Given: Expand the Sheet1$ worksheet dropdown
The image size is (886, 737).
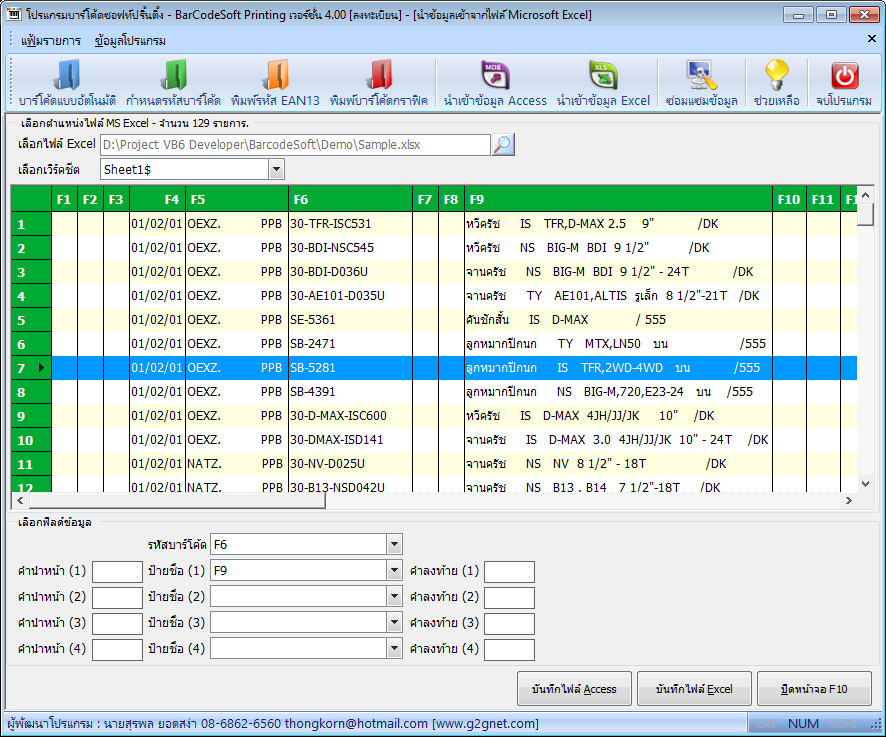Looking at the screenshot, I should tap(276, 169).
